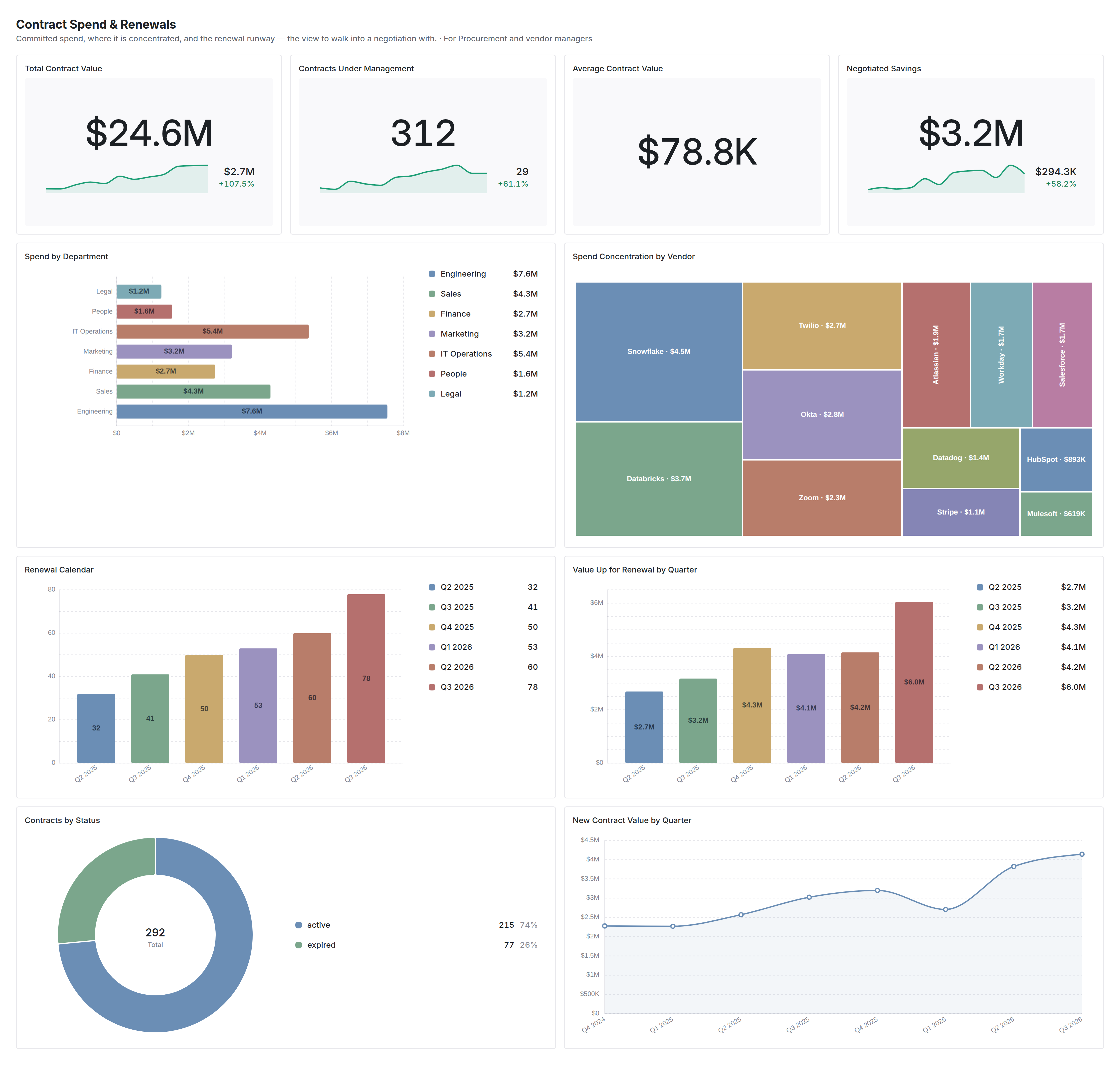1120x1065 pixels.
Task: Click the $24.6M total contract value
Action: [149, 133]
